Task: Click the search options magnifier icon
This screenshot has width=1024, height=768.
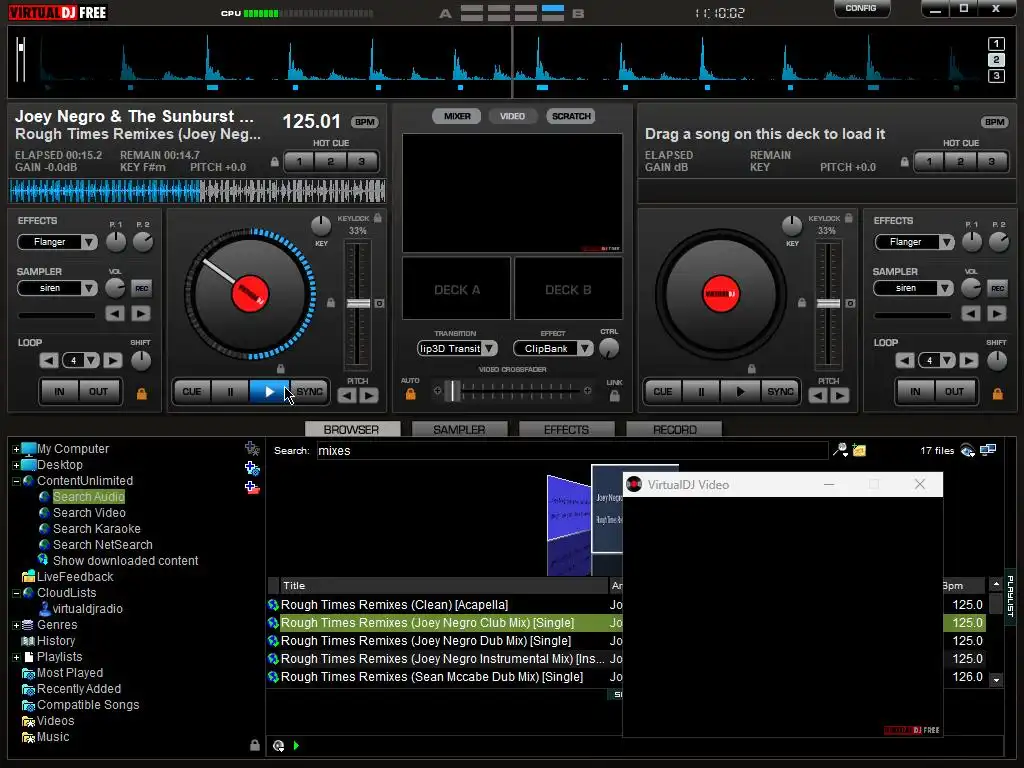Action: [x=840, y=450]
